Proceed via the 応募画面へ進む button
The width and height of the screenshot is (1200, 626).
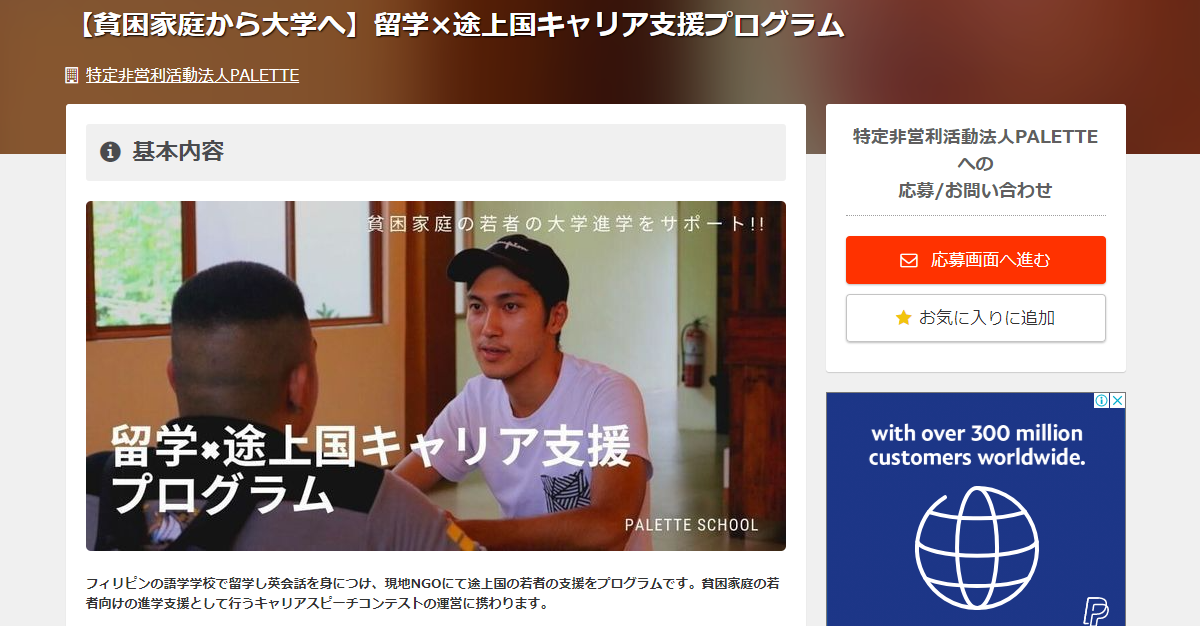pyautogui.click(x=976, y=260)
